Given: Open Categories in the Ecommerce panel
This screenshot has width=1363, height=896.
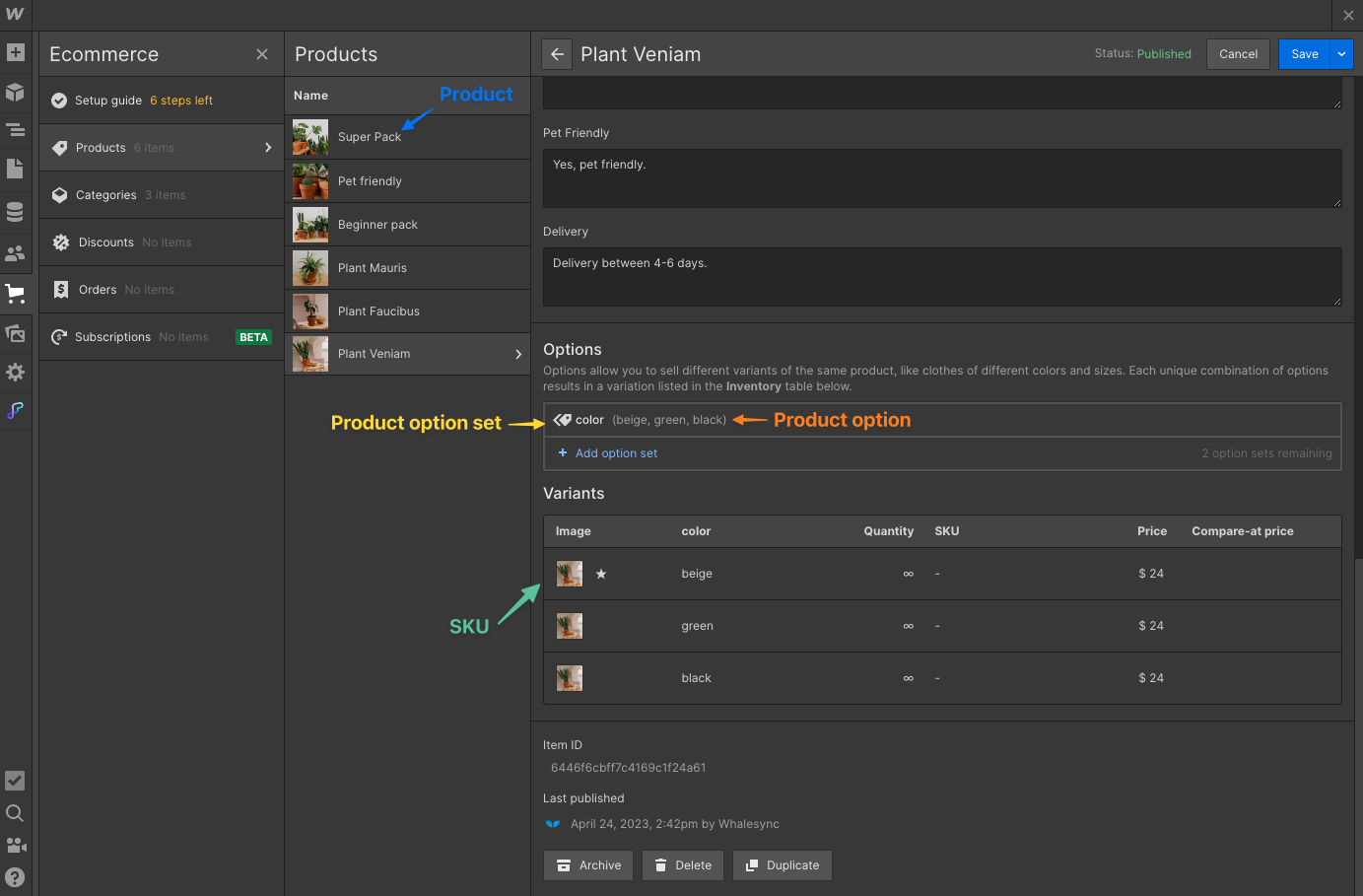Looking at the screenshot, I should [x=106, y=195].
